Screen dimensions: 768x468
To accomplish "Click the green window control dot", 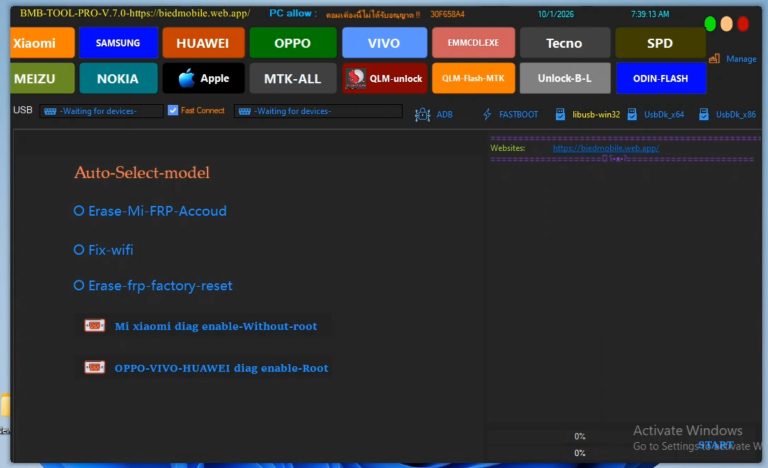I will [x=710, y=24].
